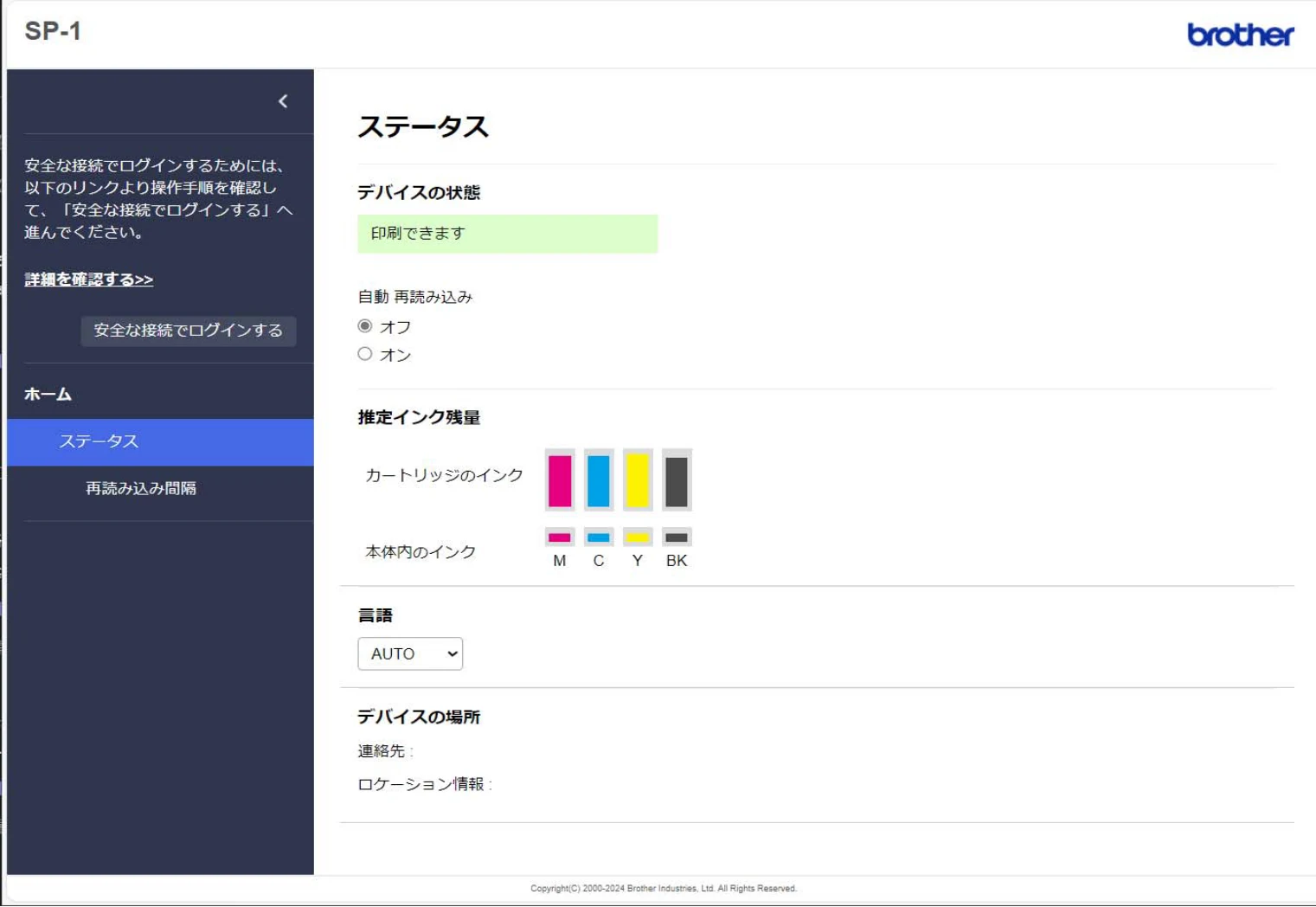
Task: Click the black cartridge ink level bar
Action: point(677,480)
